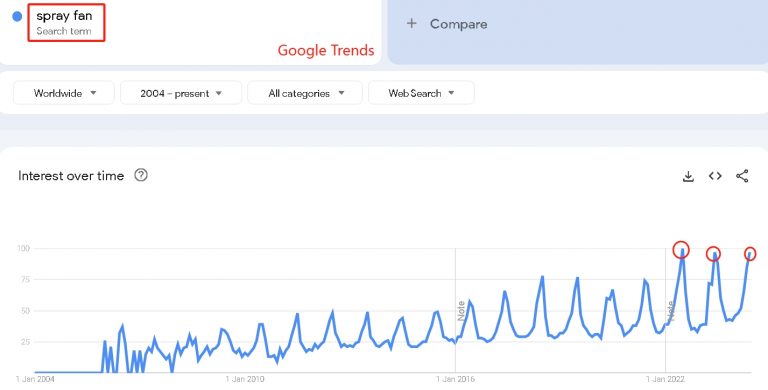The image size is (768, 390).
Task: Click the last red-circled peak on chart
Action: coord(750,254)
